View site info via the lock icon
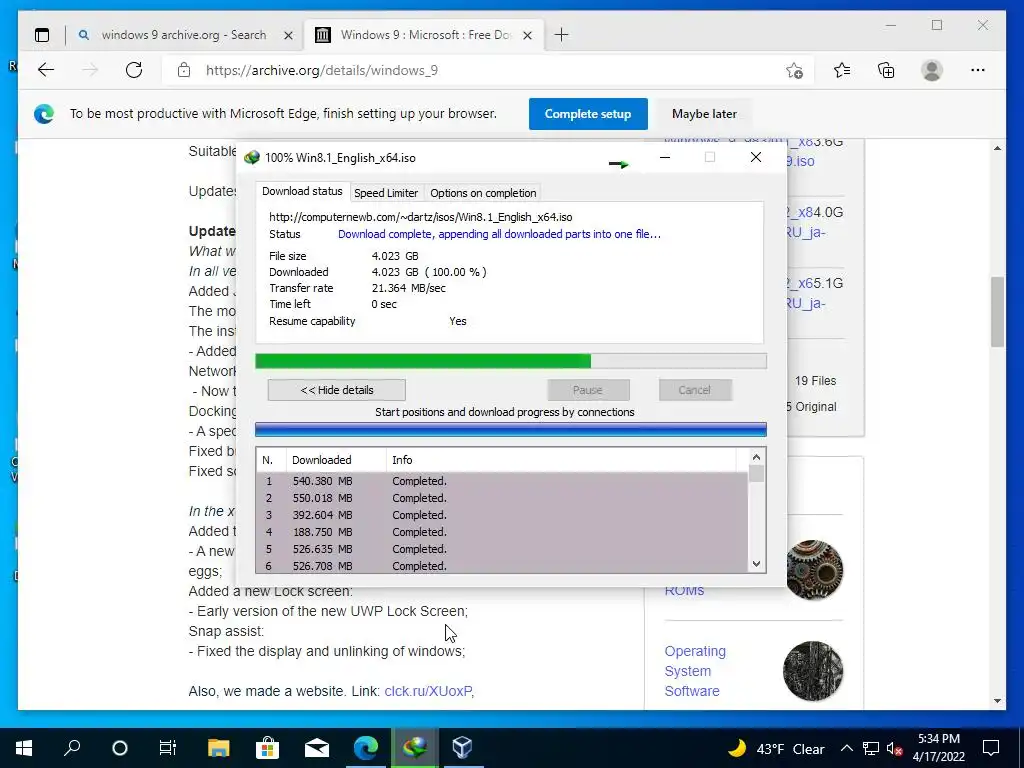This screenshot has height=768, width=1024. [184, 70]
